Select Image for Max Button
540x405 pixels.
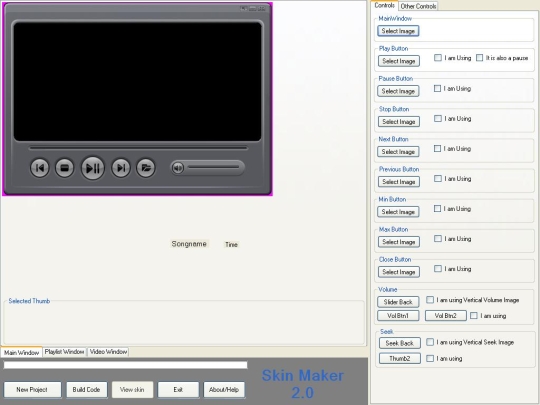[x=399, y=242]
